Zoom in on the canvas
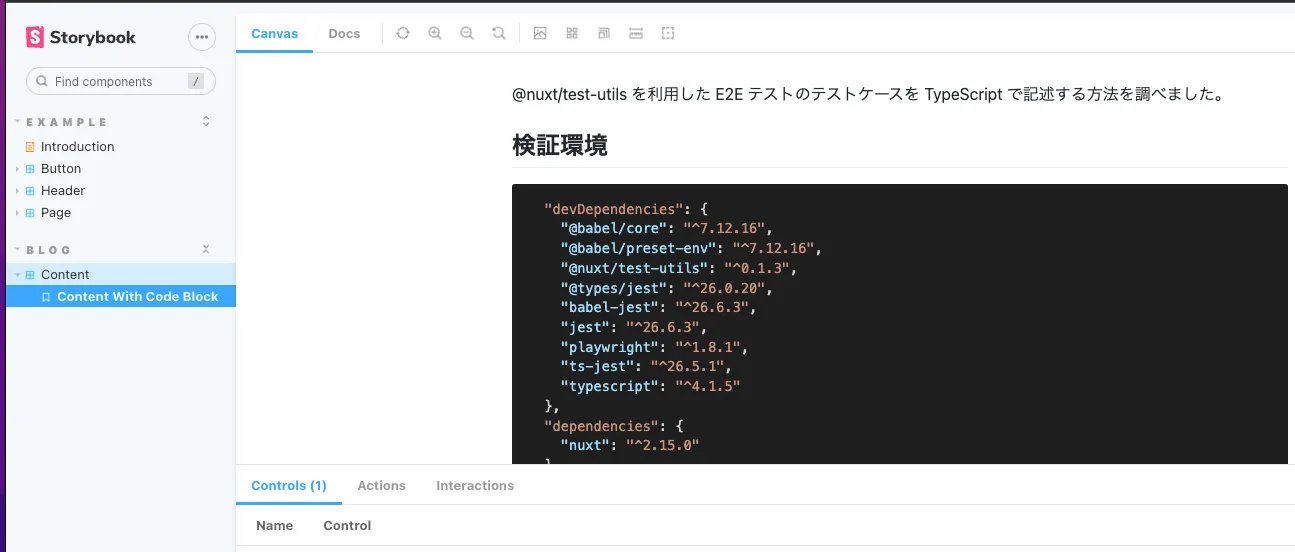This screenshot has height=552, width=1295. click(x=435, y=33)
